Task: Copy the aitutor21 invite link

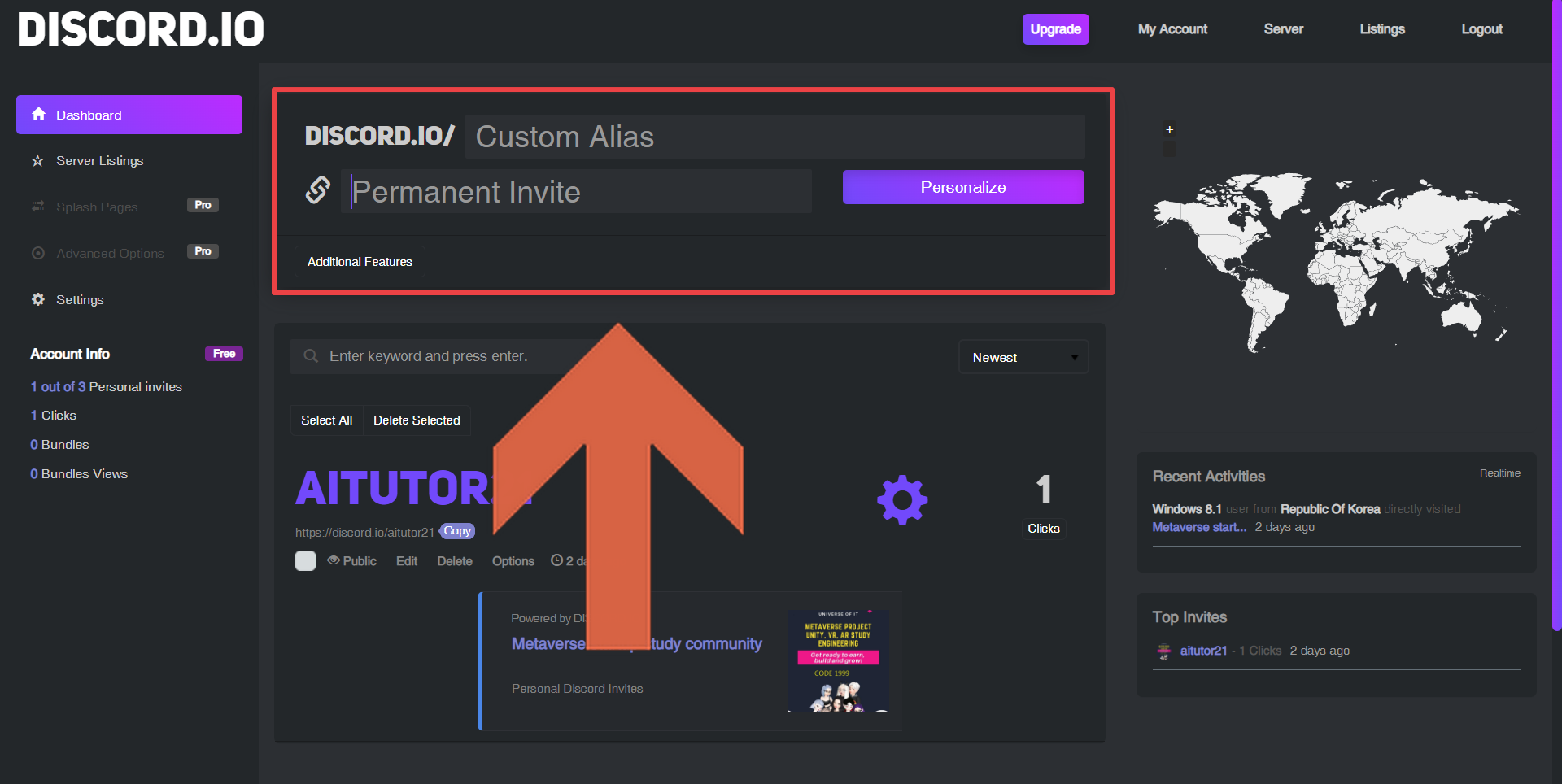Action: 457,531
